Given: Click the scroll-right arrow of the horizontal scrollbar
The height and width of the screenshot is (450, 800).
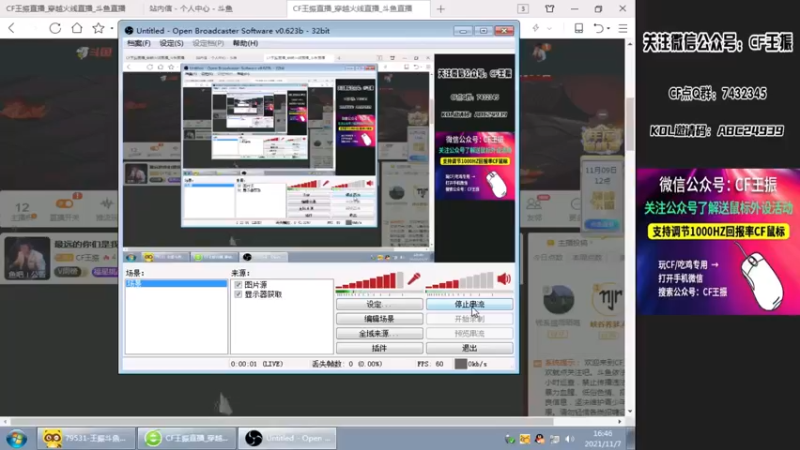Looking at the screenshot, I should (620, 421).
